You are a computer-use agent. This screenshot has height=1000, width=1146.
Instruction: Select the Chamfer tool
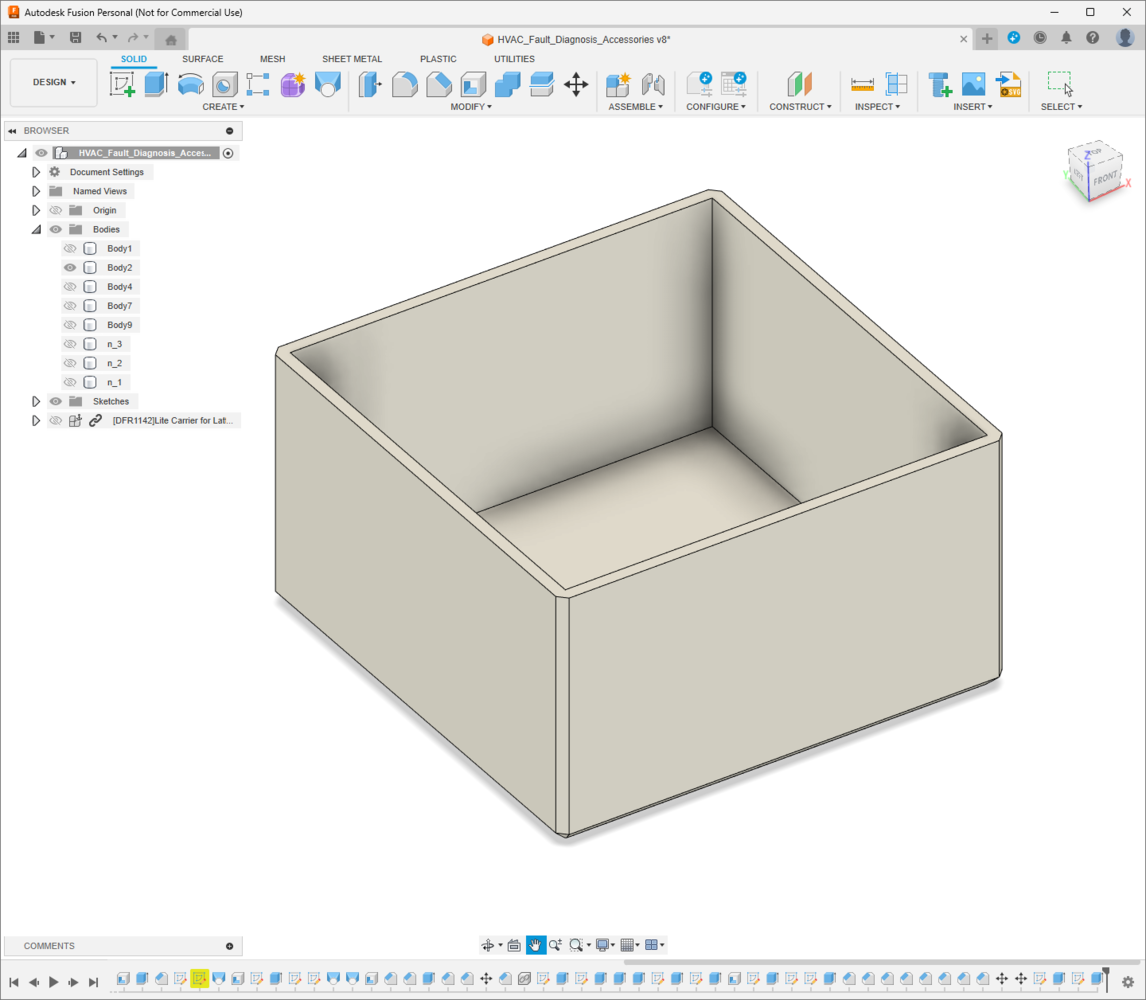tap(439, 84)
